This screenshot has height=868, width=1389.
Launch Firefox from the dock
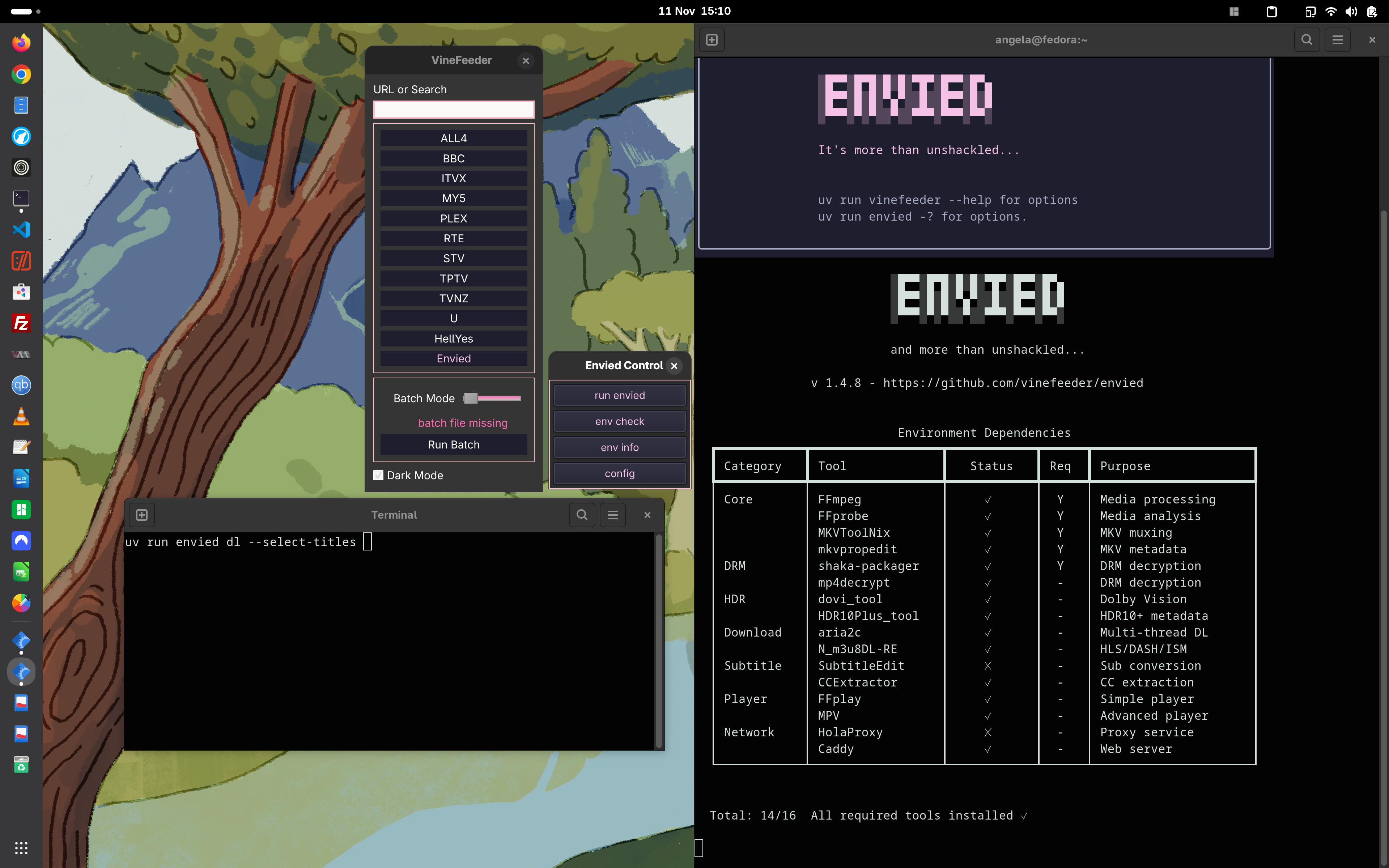click(x=21, y=43)
